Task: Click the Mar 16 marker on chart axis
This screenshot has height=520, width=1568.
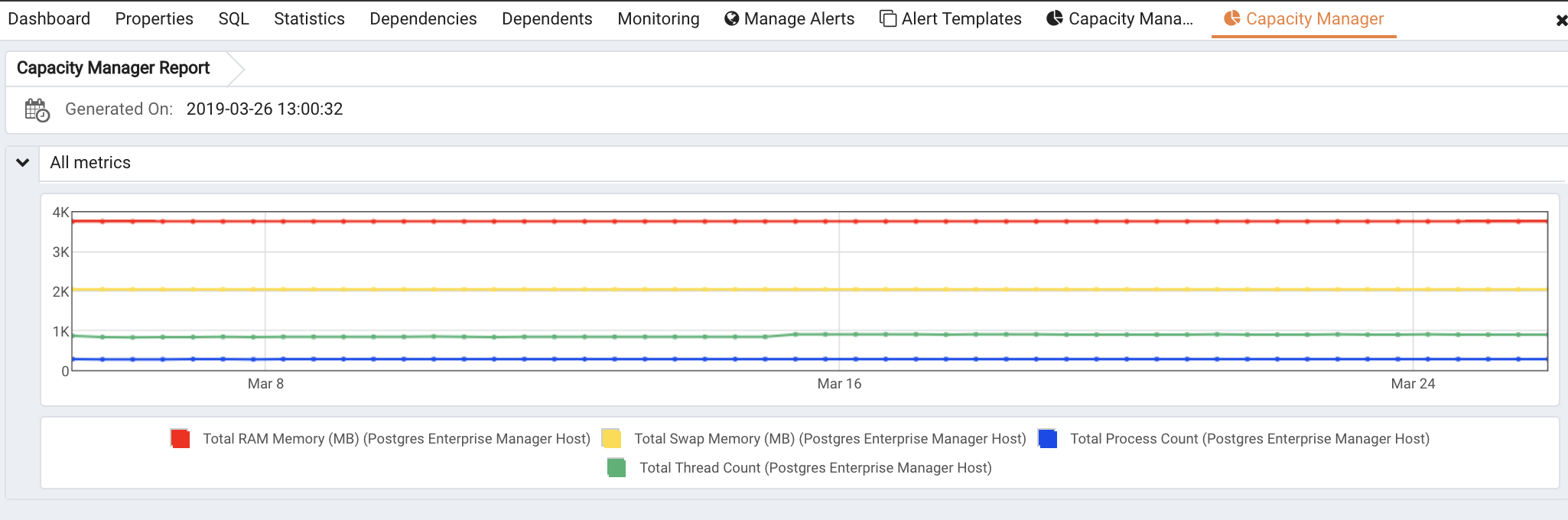Action: pyautogui.click(x=839, y=384)
